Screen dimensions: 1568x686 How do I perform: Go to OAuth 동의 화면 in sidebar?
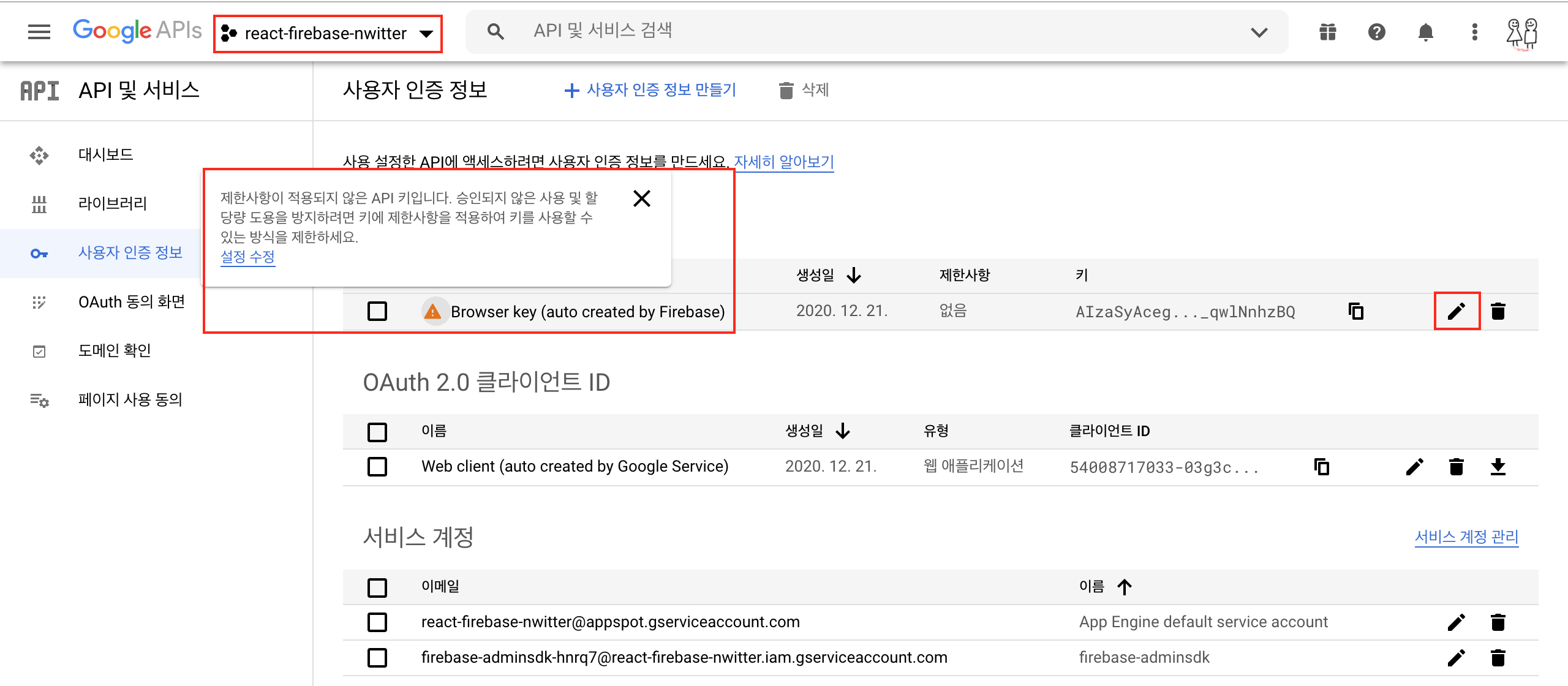(131, 302)
